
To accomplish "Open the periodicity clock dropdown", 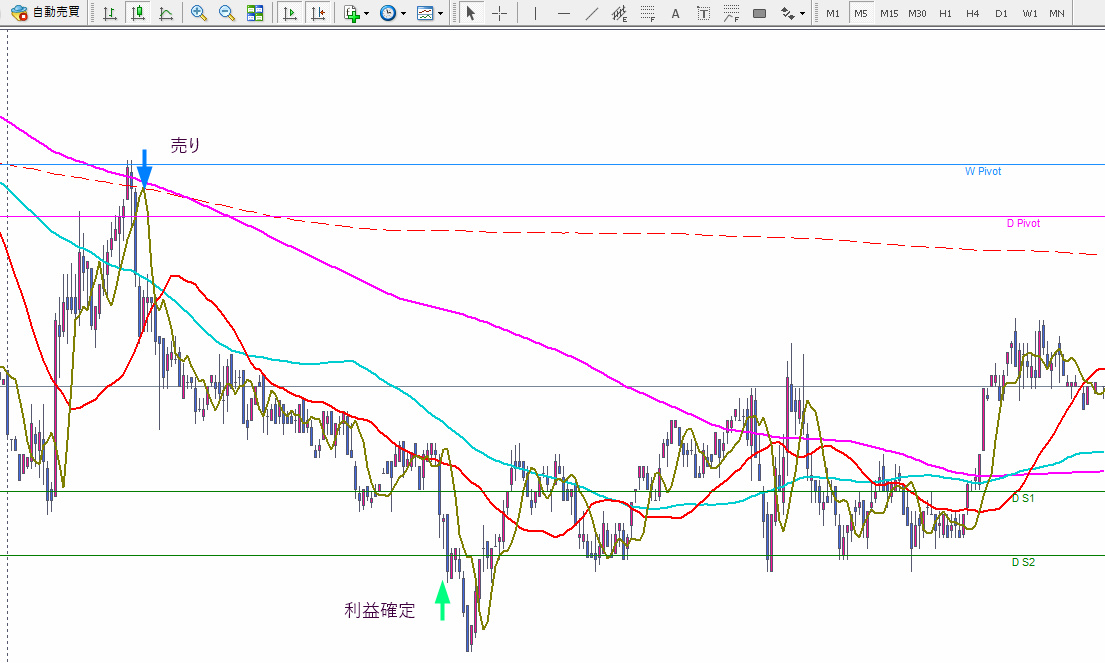I will 392,13.
